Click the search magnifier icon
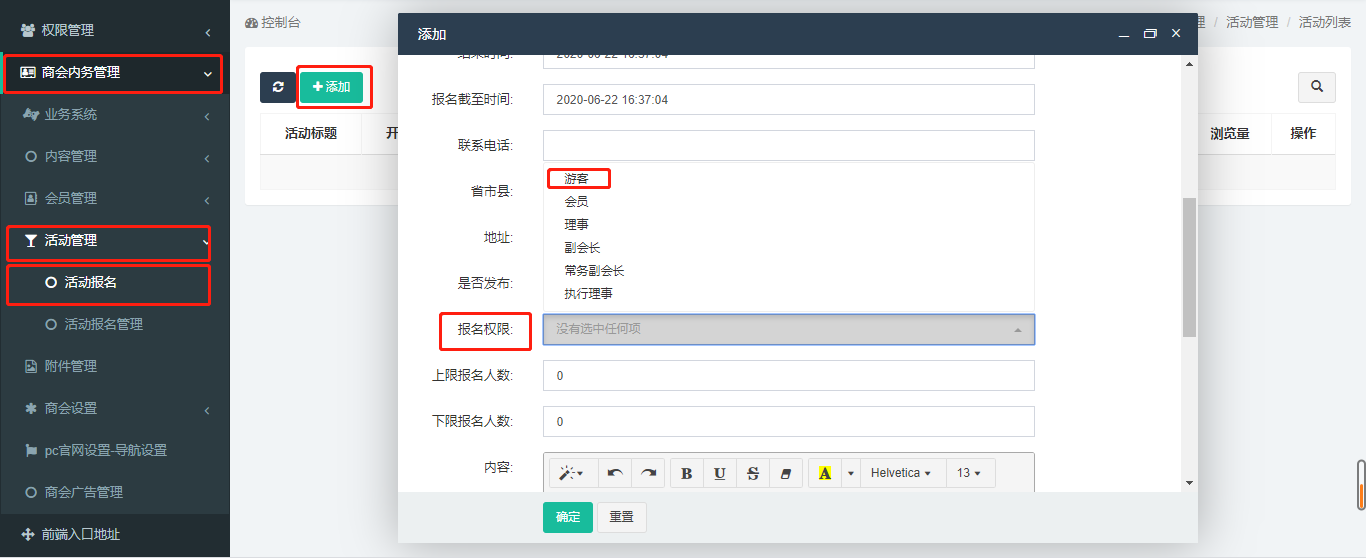The width and height of the screenshot is (1366, 559). click(x=1317, y=87)
